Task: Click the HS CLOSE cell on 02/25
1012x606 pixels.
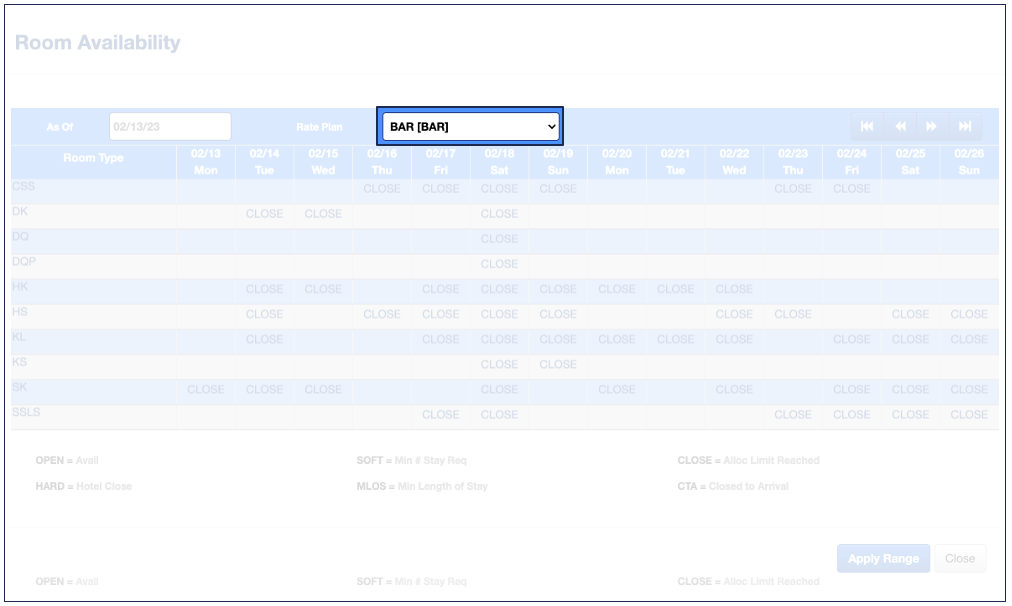Action: click(x=910, y=314)
